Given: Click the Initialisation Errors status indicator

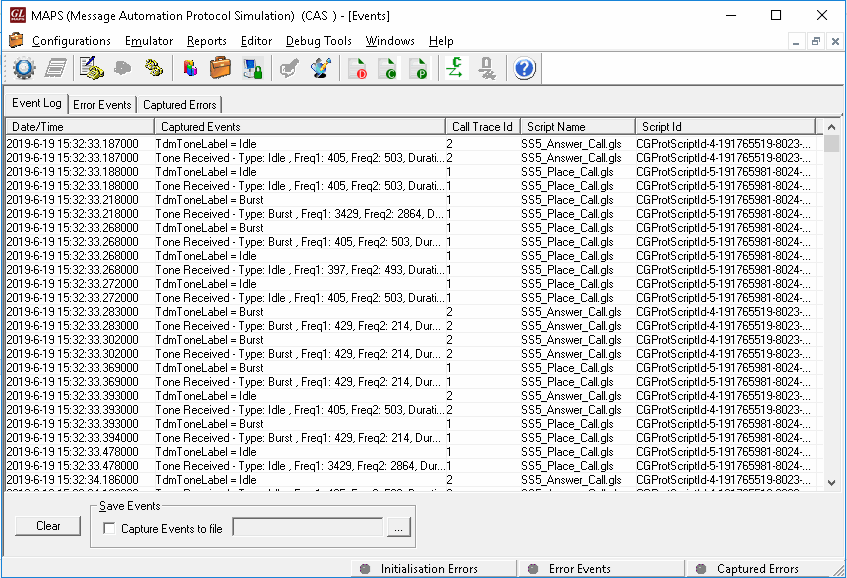Looking at the screenshot, I should [x=433, y=567].
